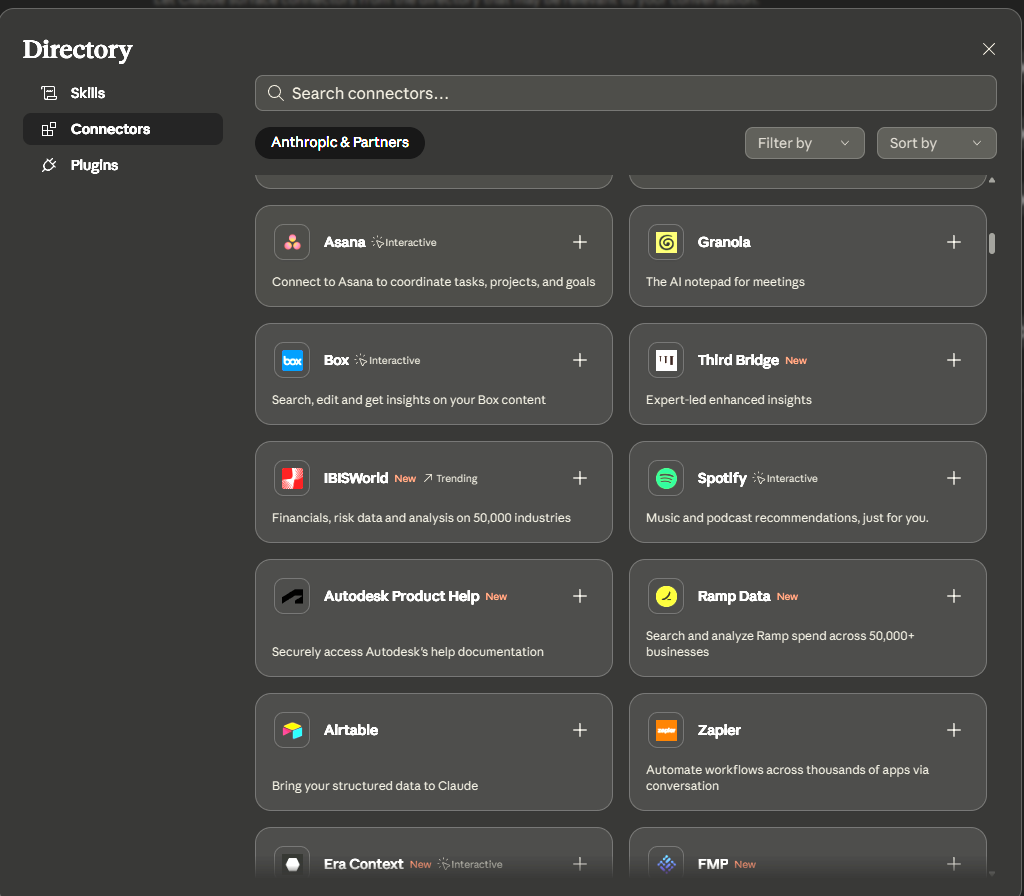The image size is (1024, 896).
Task: Open the Granola connector title
Action: click(724, 242)
